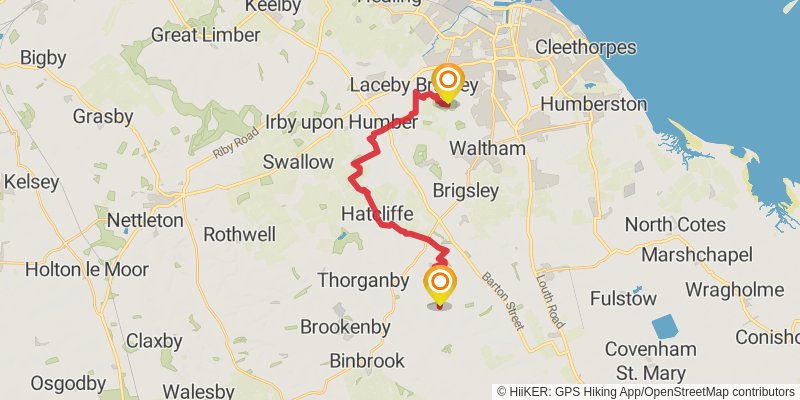The height and width of the screenshot is (400, 800).
Task: Click the Waltham map label
Action: click(x=487, y=148)
